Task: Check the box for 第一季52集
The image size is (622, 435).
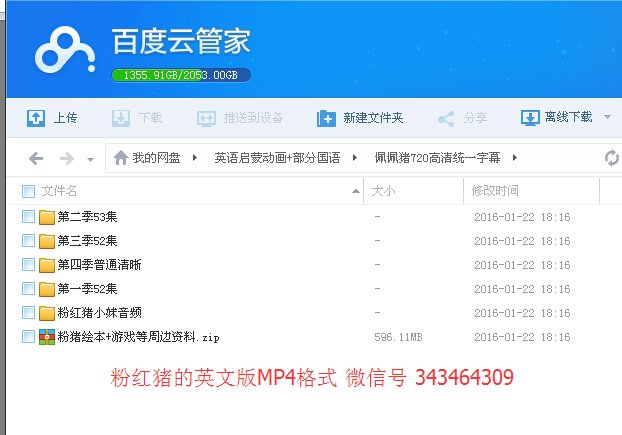Action: (x=29, y=289)
